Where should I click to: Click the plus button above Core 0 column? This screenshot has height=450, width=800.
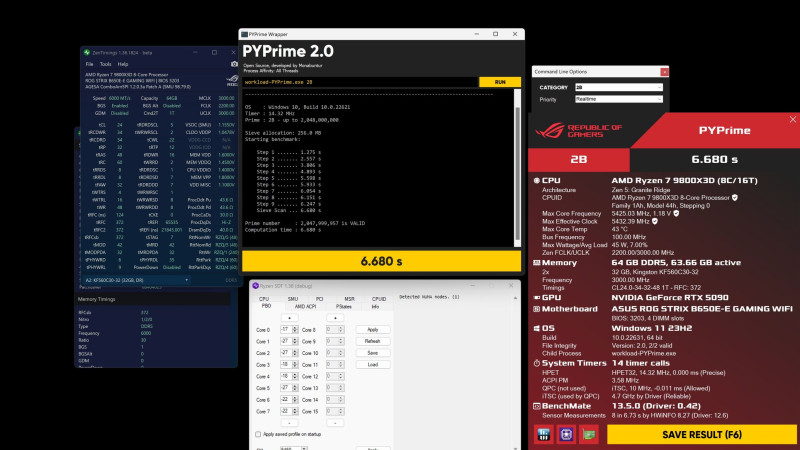coord(289,318)
